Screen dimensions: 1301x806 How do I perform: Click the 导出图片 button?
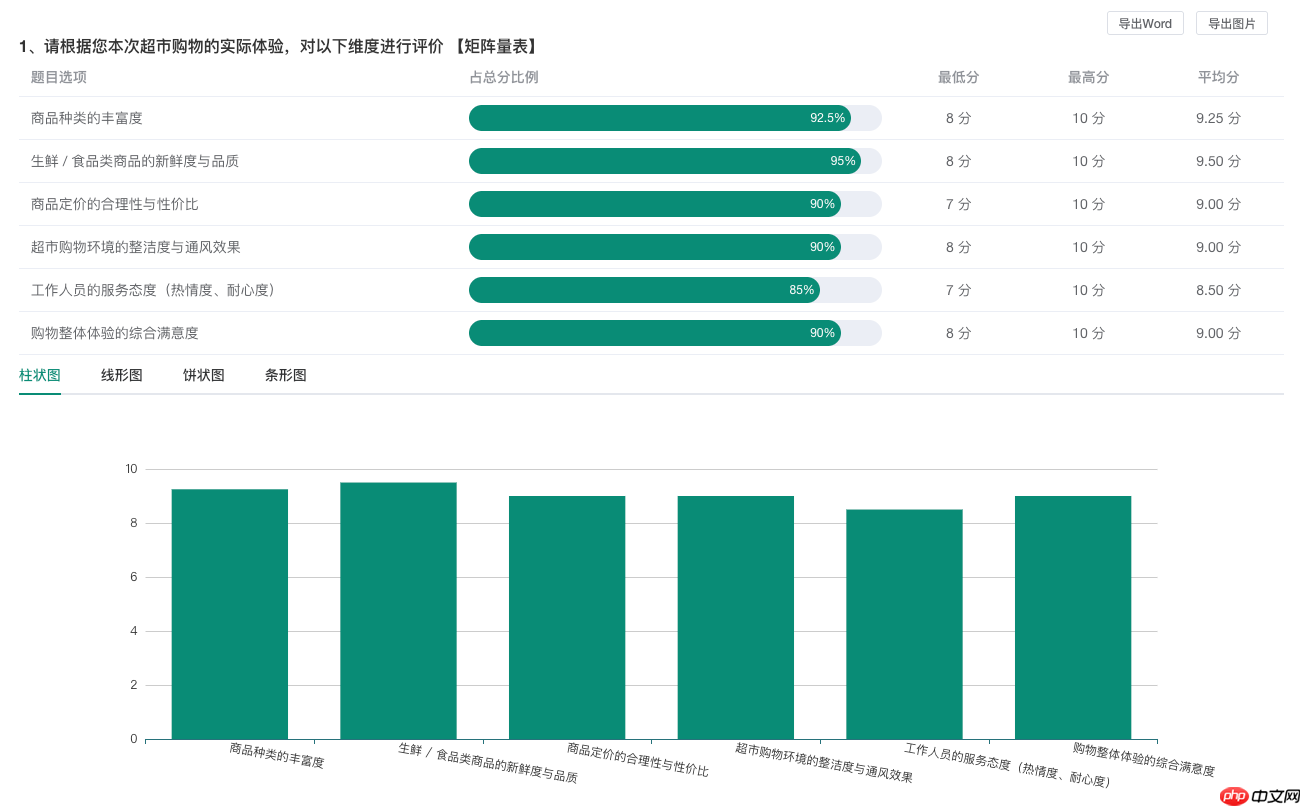pos(1231,22)
